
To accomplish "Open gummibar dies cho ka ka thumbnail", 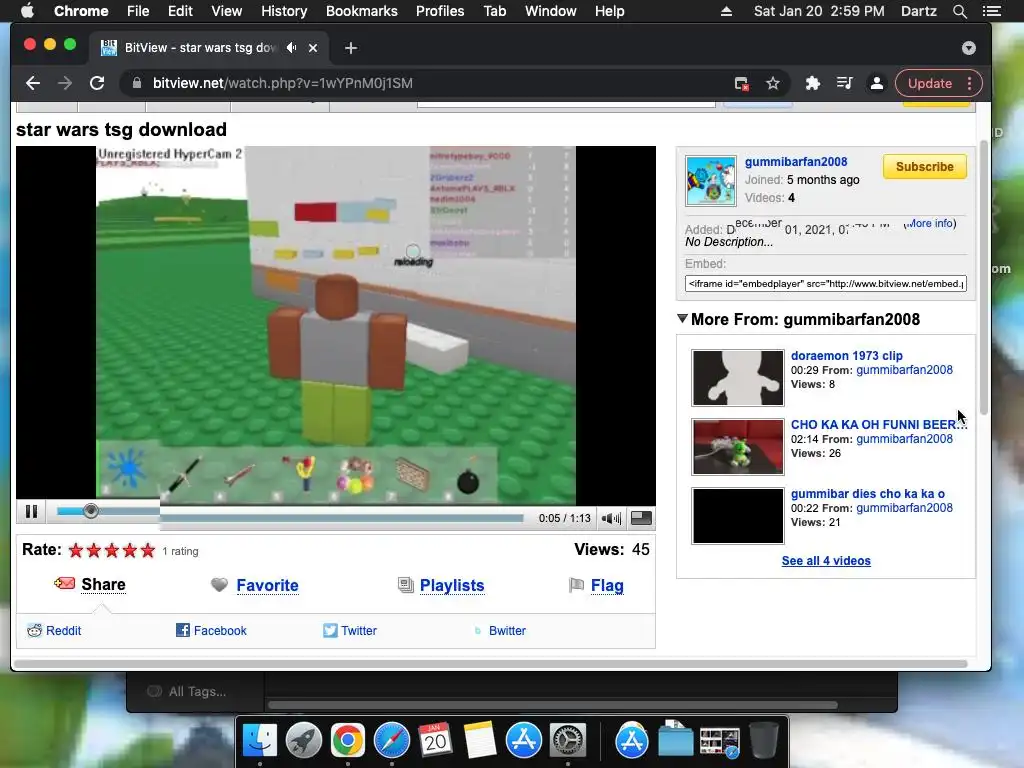I will 738,516.
